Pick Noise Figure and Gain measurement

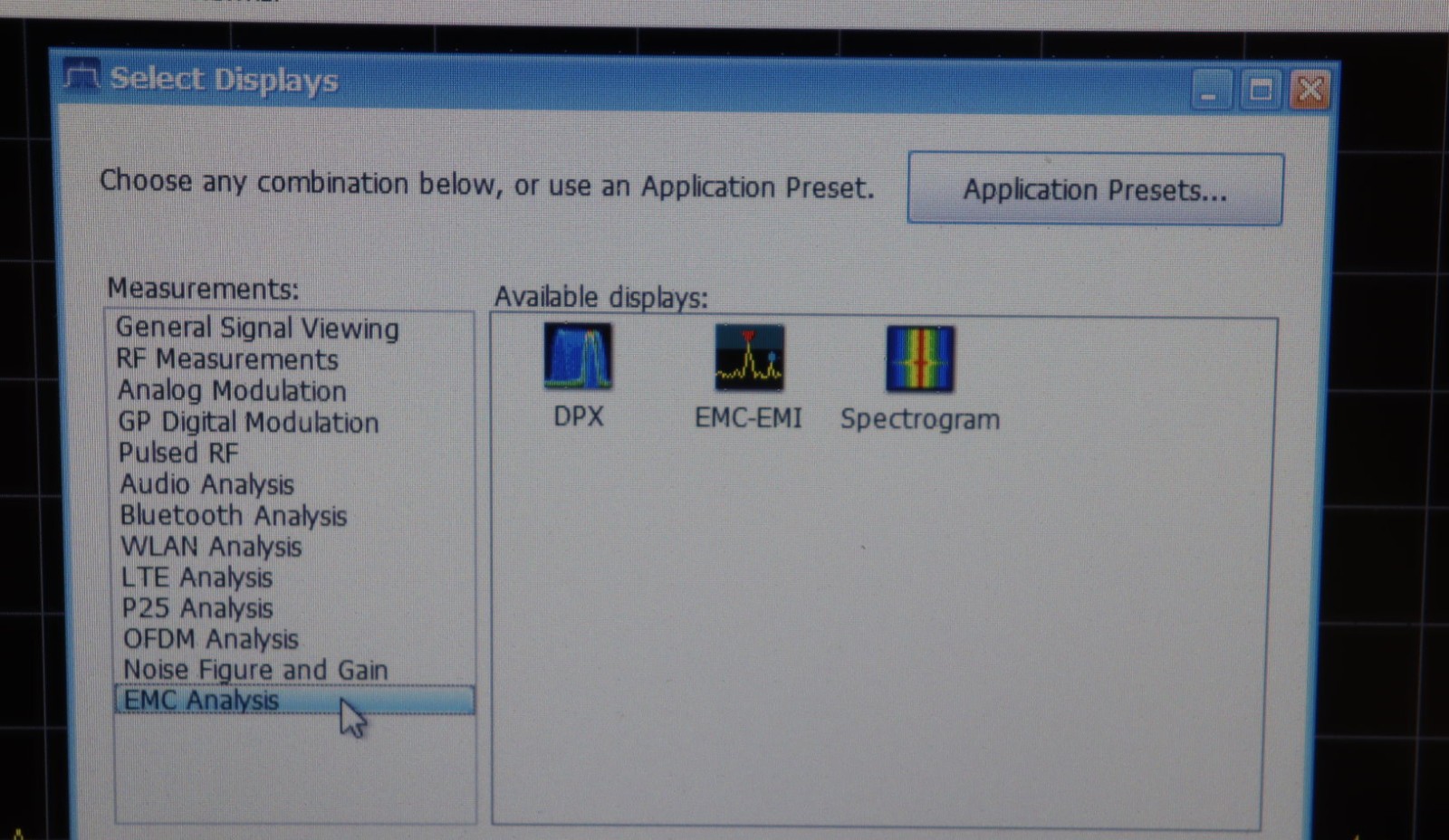pyautogui.click(x=255, y=669)
